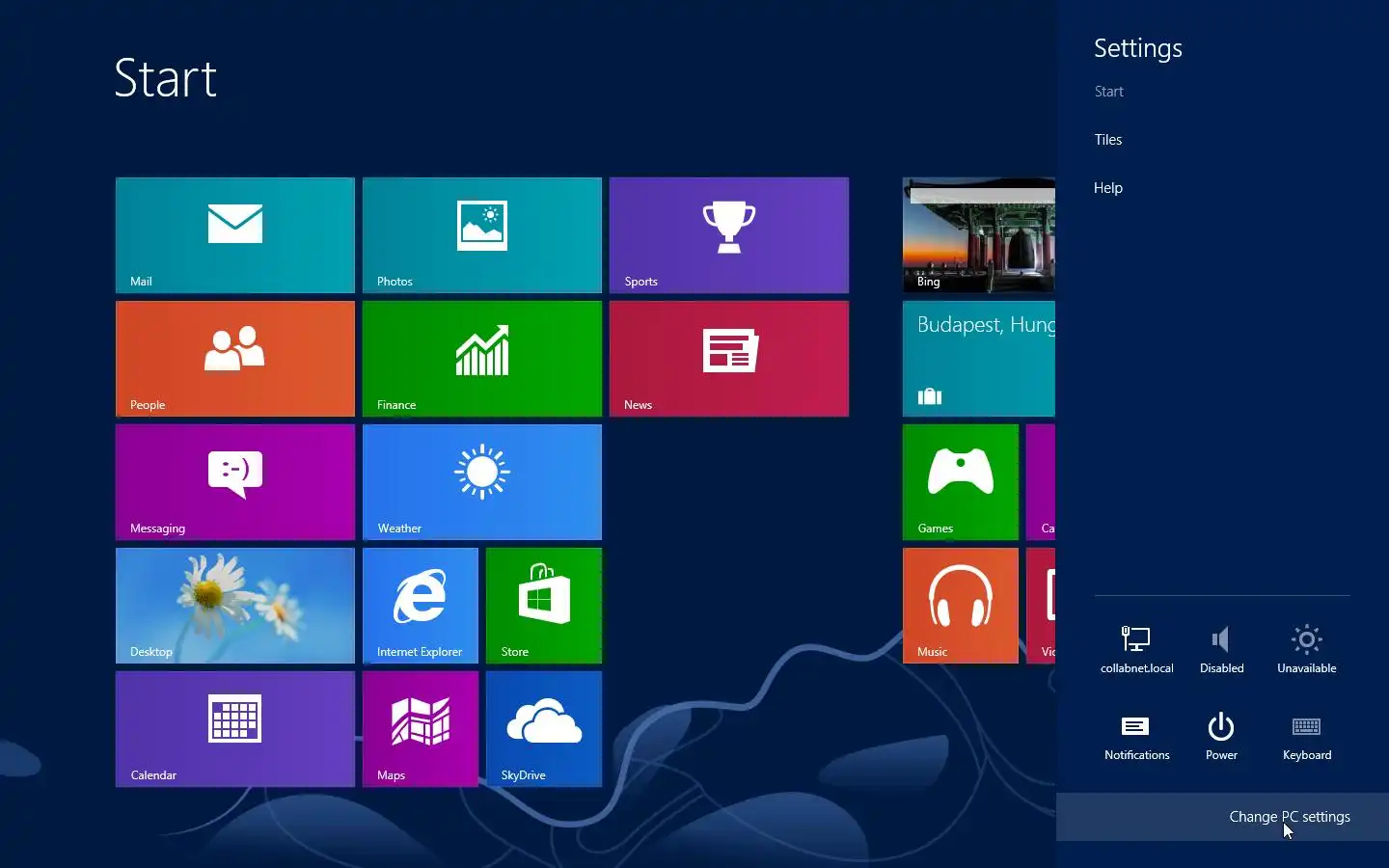Launch the Maps tile
Viewport: 1389px width, 868px height.
coord(421,729)
